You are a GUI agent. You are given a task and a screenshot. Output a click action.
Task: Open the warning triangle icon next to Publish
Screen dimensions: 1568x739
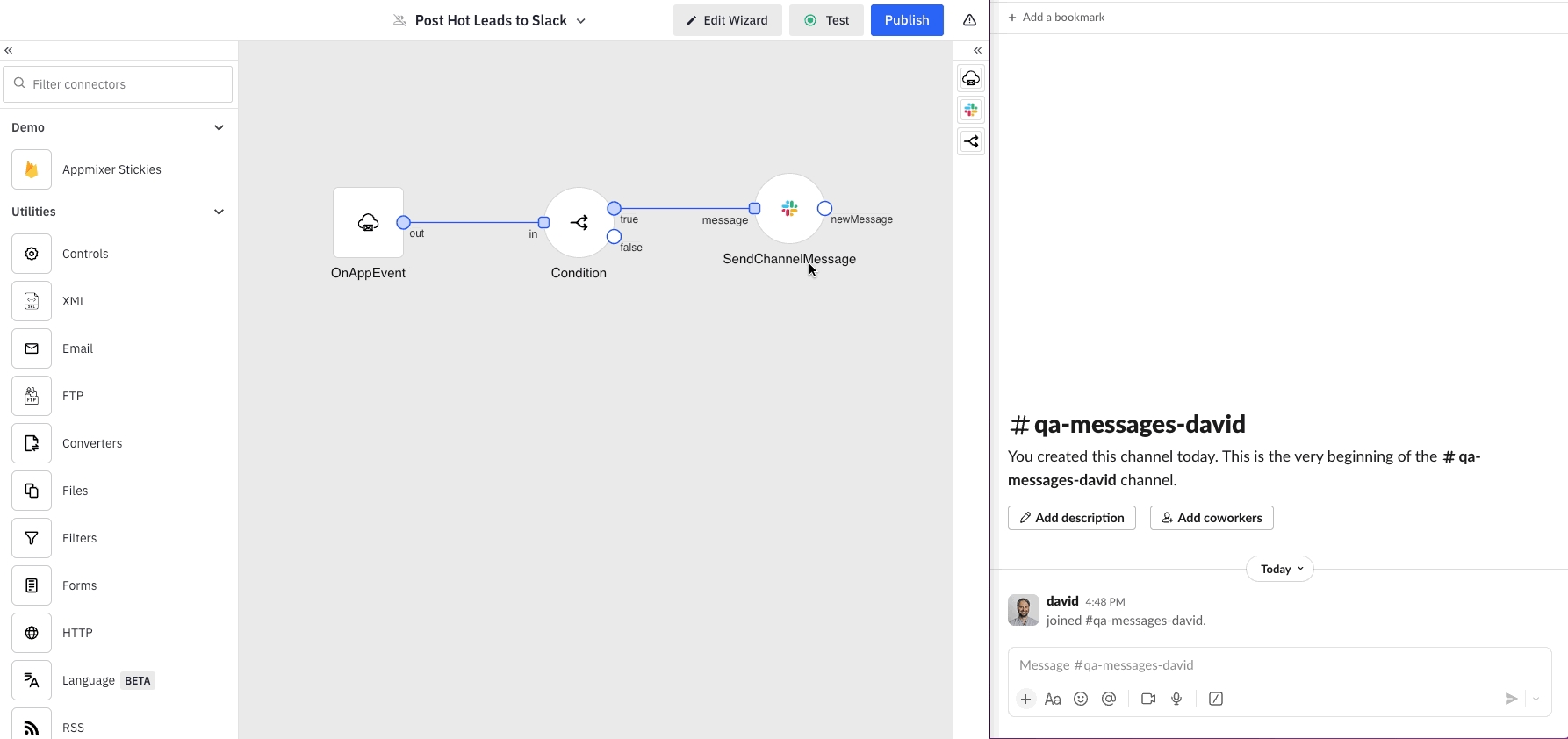(969, 20)
